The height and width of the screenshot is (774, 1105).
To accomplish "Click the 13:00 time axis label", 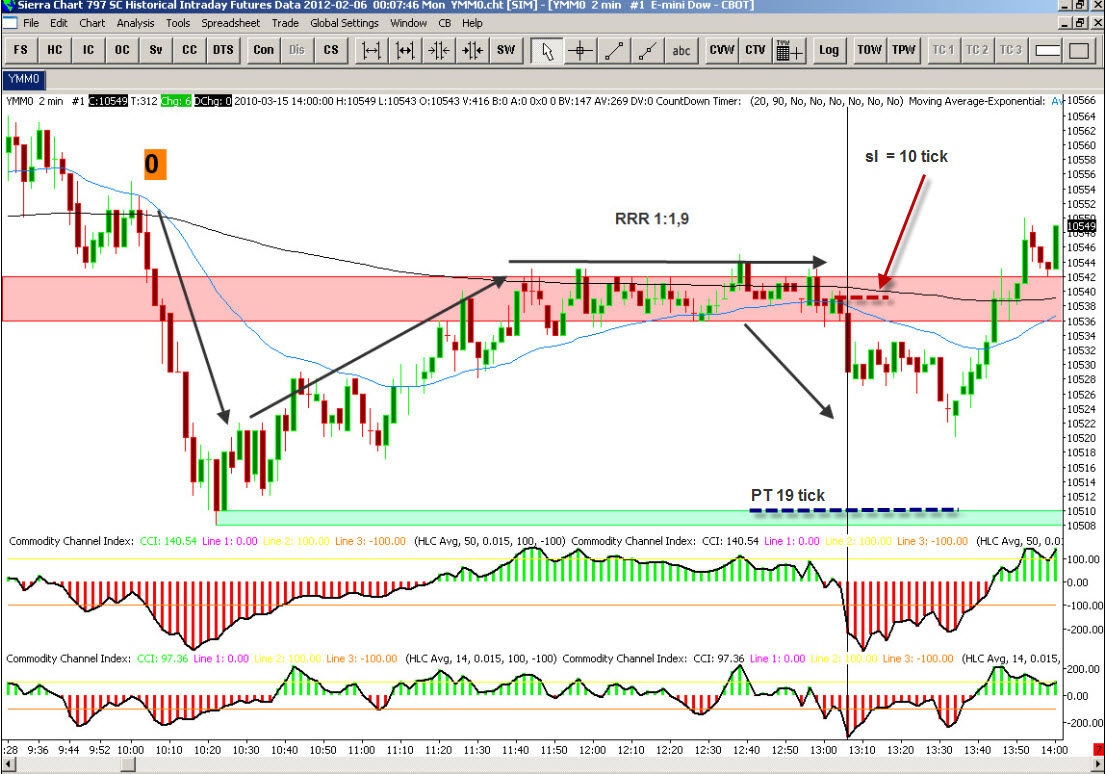I will pos(823,750).
